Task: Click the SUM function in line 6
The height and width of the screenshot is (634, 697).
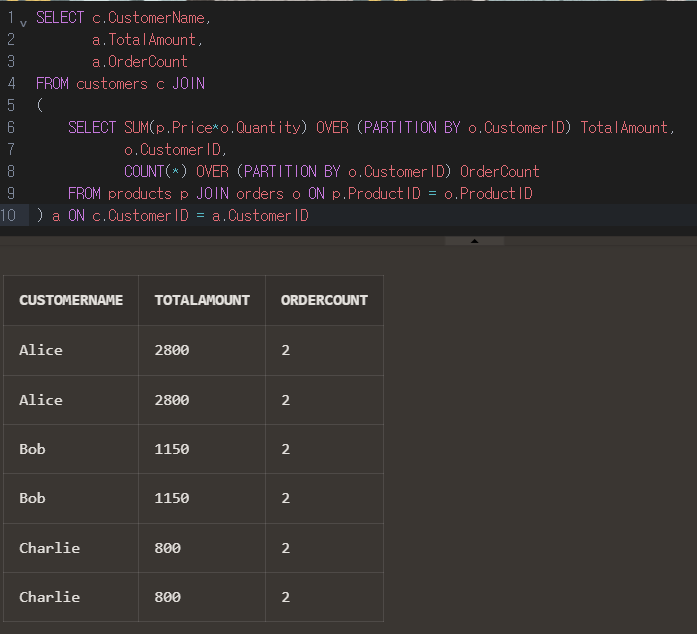Action: (136, 128)
